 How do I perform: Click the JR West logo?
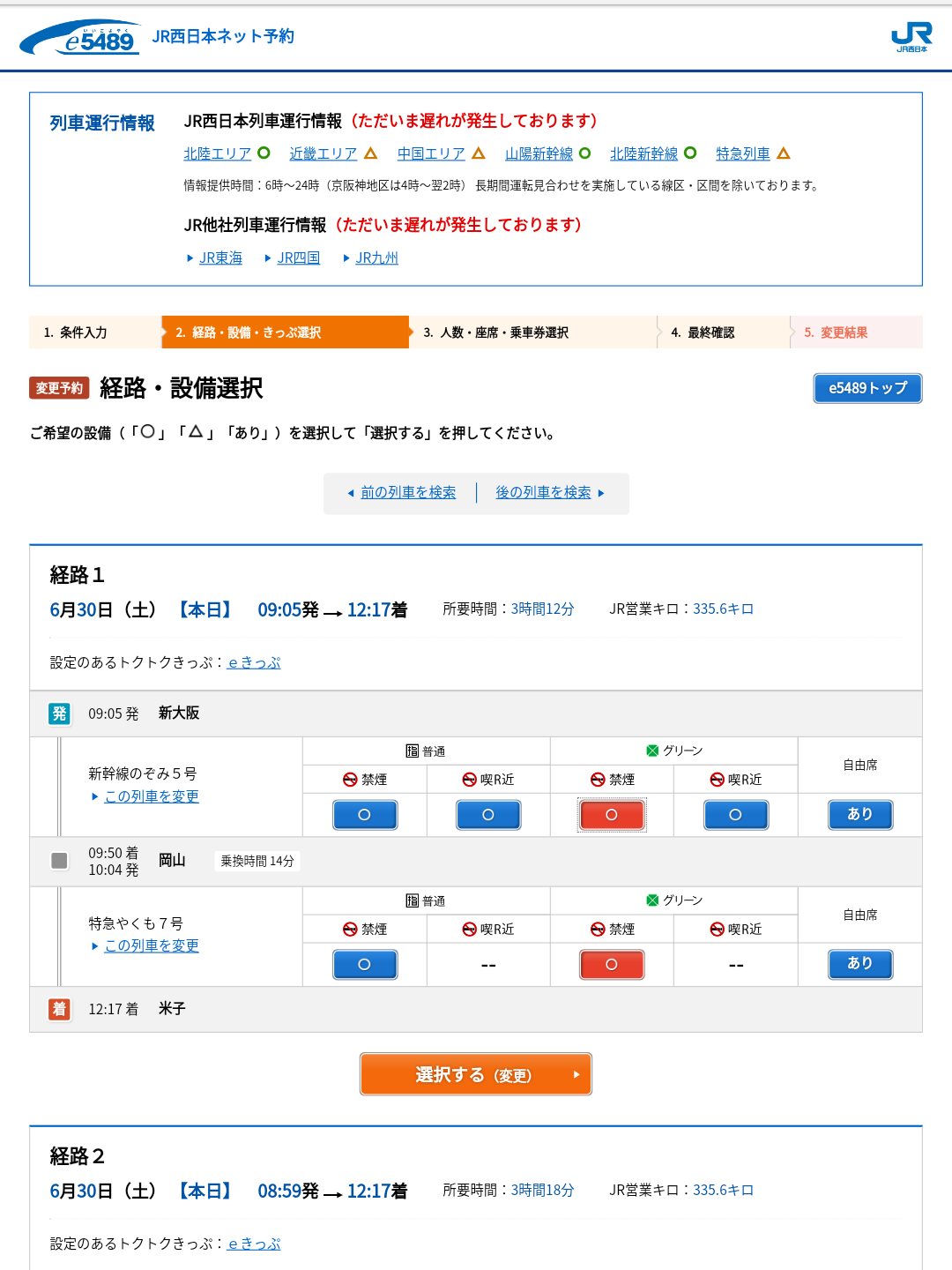pyautogui.click(x=911, y=37)
